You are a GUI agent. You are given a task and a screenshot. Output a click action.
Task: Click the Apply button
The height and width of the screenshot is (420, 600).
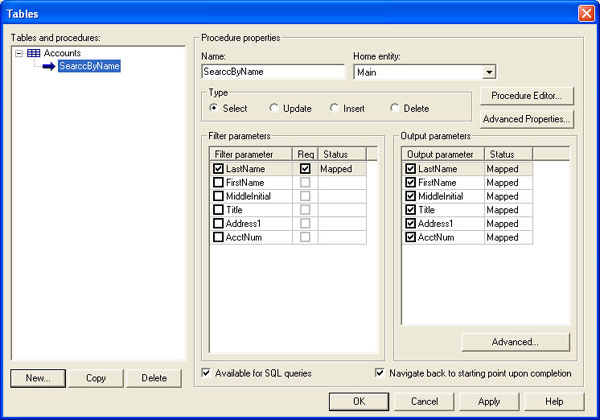tap(489, 401)
